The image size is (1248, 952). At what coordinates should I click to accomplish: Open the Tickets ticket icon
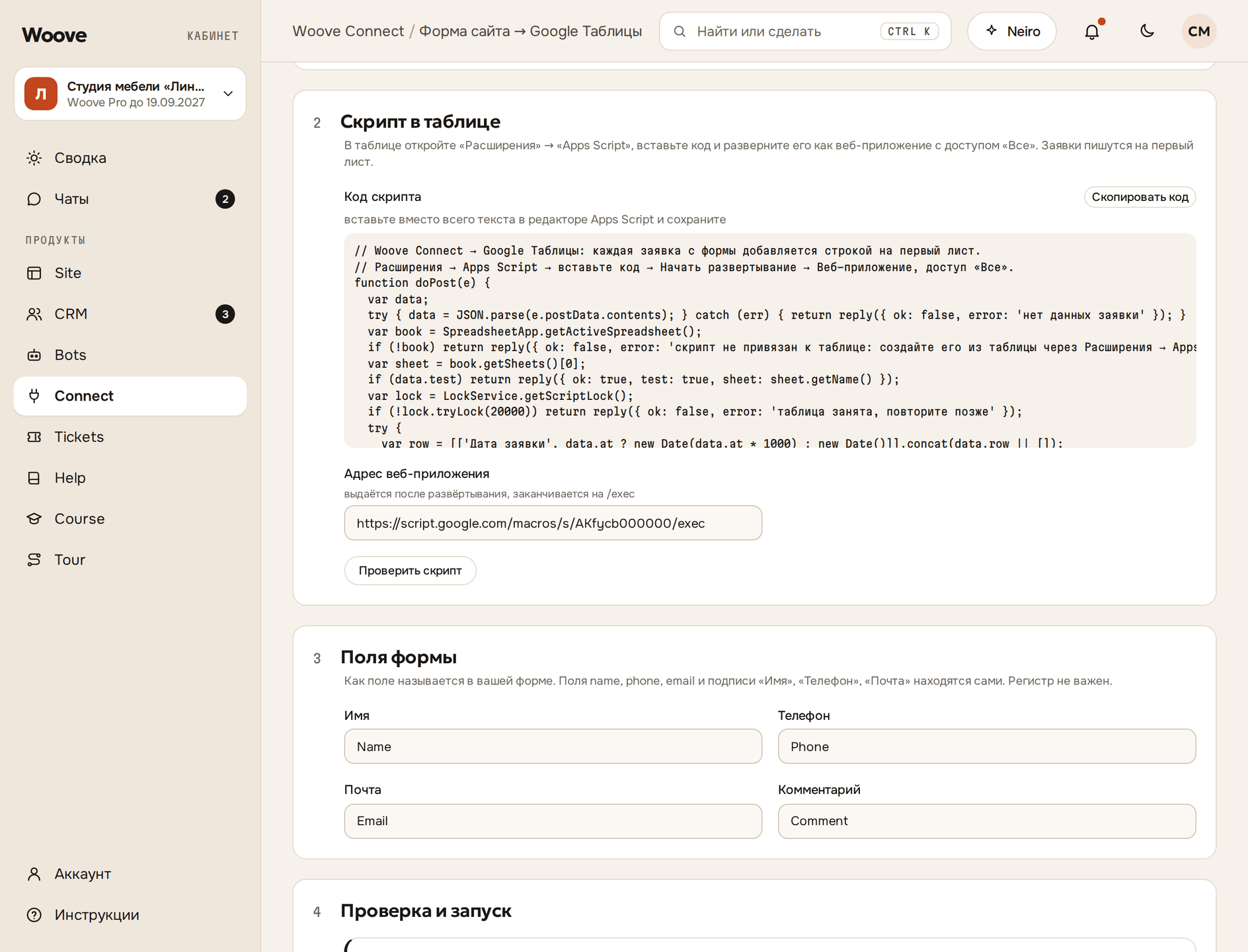tap(34, 437)
